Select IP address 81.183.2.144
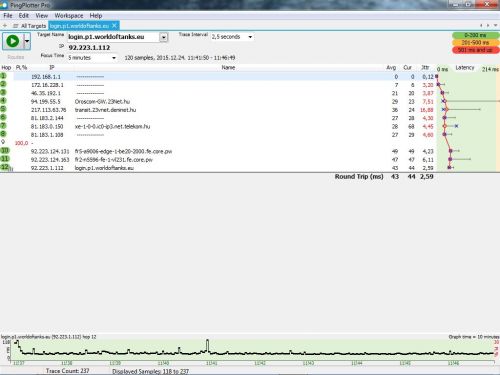This screenshot has width=500, height=375. [x=47, y=118]
